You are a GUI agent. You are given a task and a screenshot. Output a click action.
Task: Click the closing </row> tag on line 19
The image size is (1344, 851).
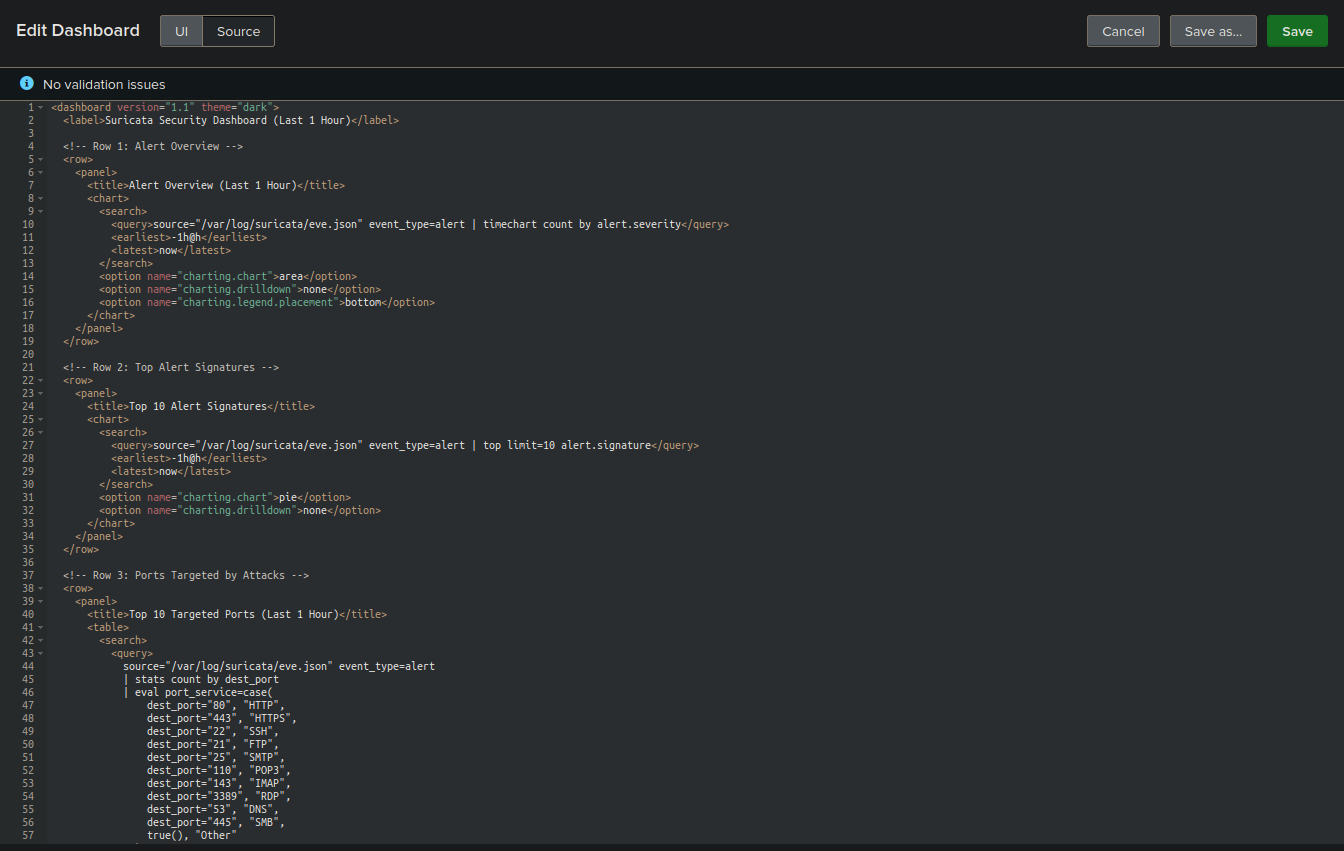(81, 341)
